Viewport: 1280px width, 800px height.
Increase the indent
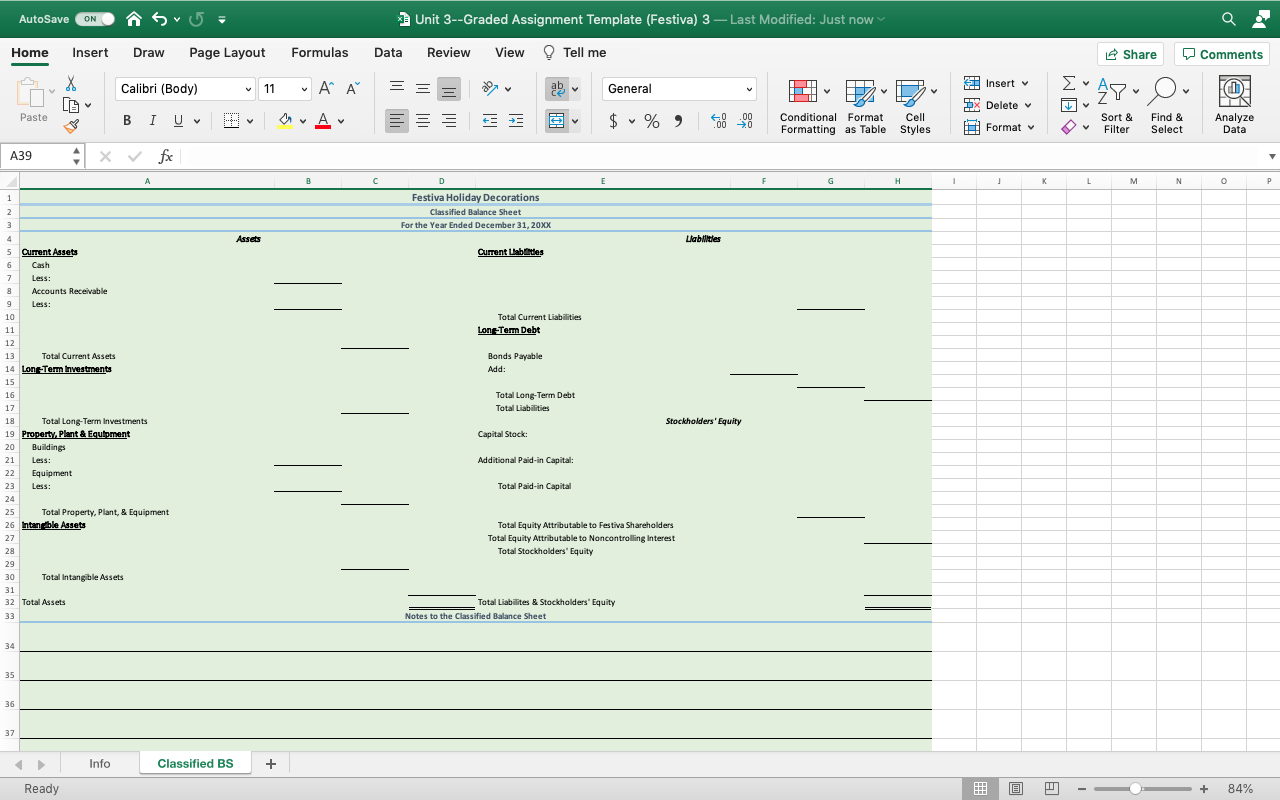click(516, 121)
